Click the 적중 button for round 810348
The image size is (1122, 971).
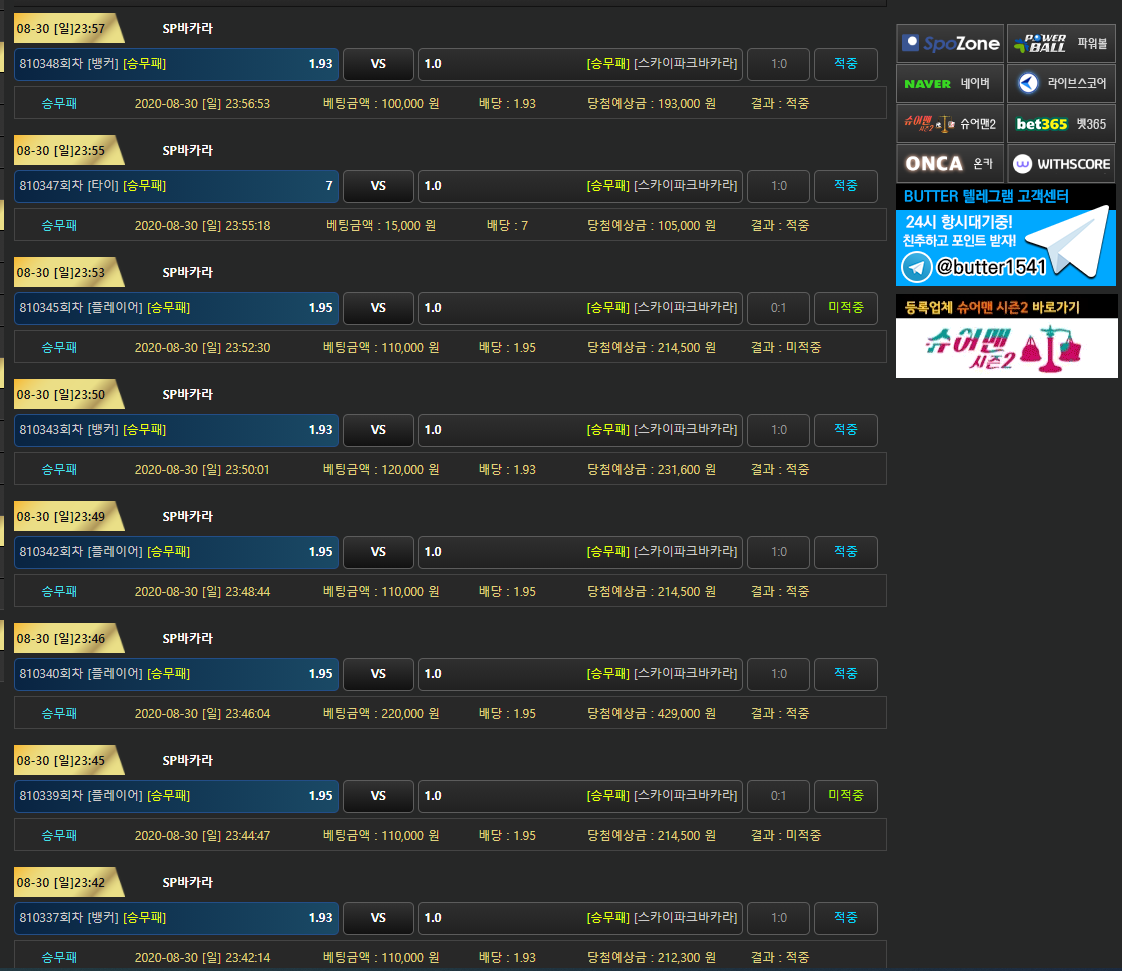pos(845,64)
